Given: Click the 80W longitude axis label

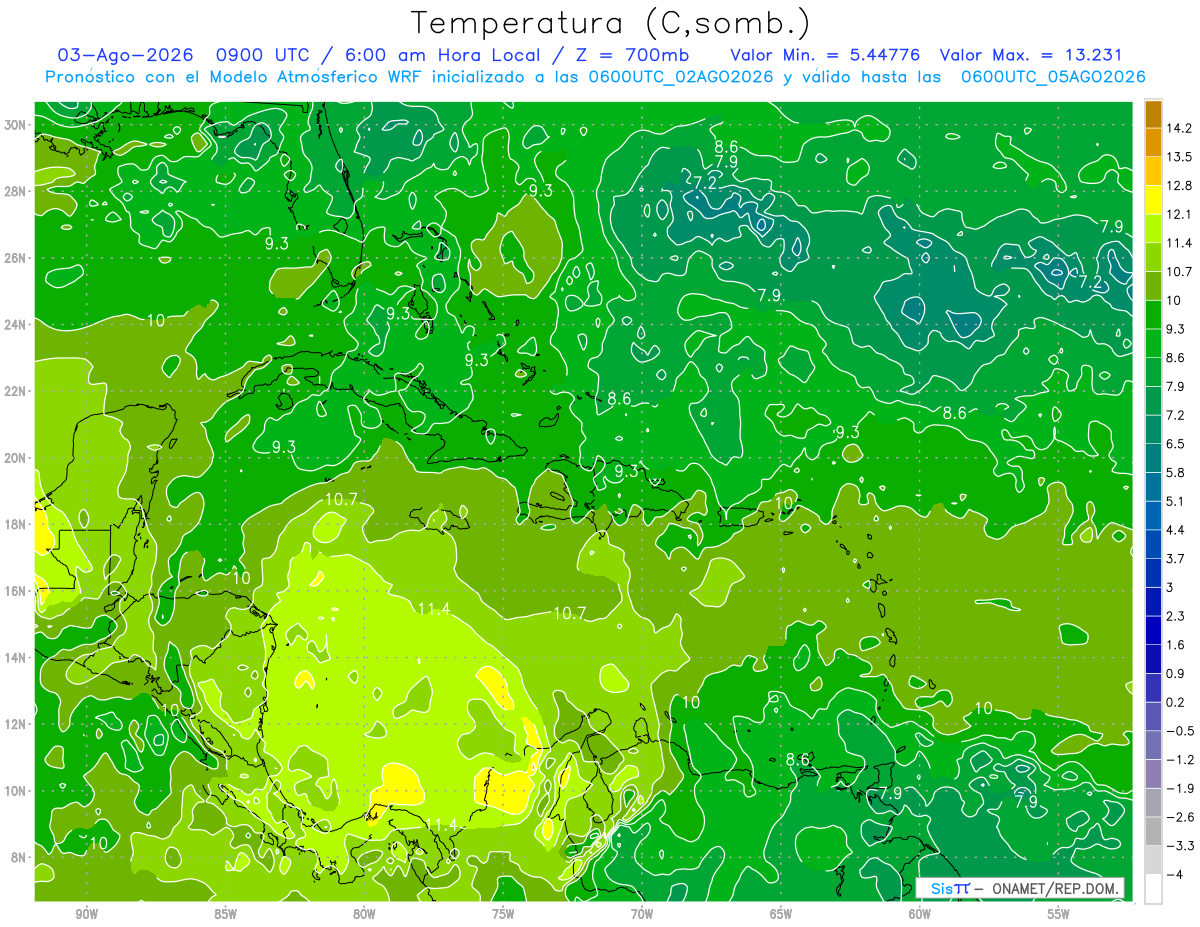Looking at the screenshot, I should (364, 914).
